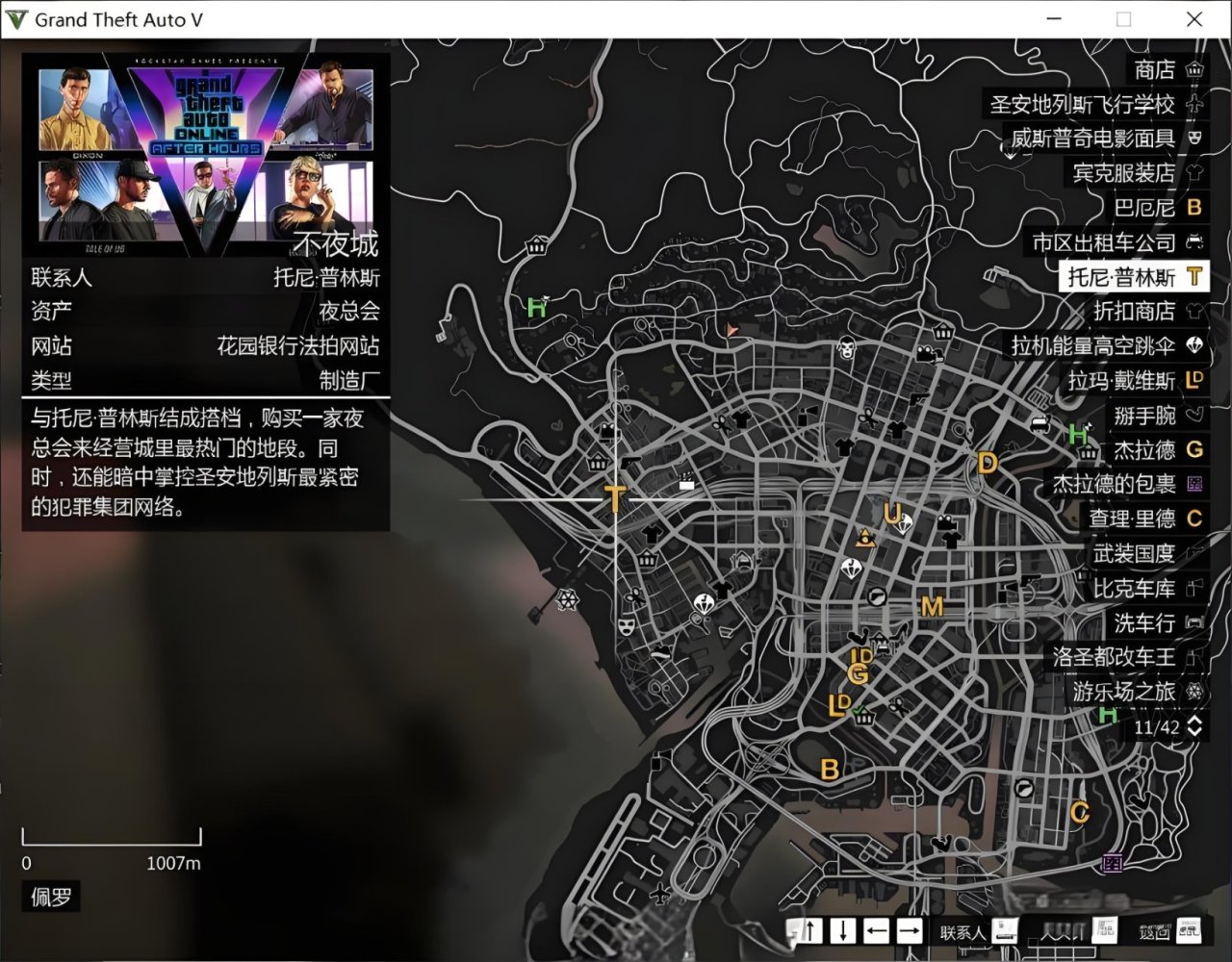Click the 制造厂 type value
This screenshot has width=1232, height=962.
[349, 380]
